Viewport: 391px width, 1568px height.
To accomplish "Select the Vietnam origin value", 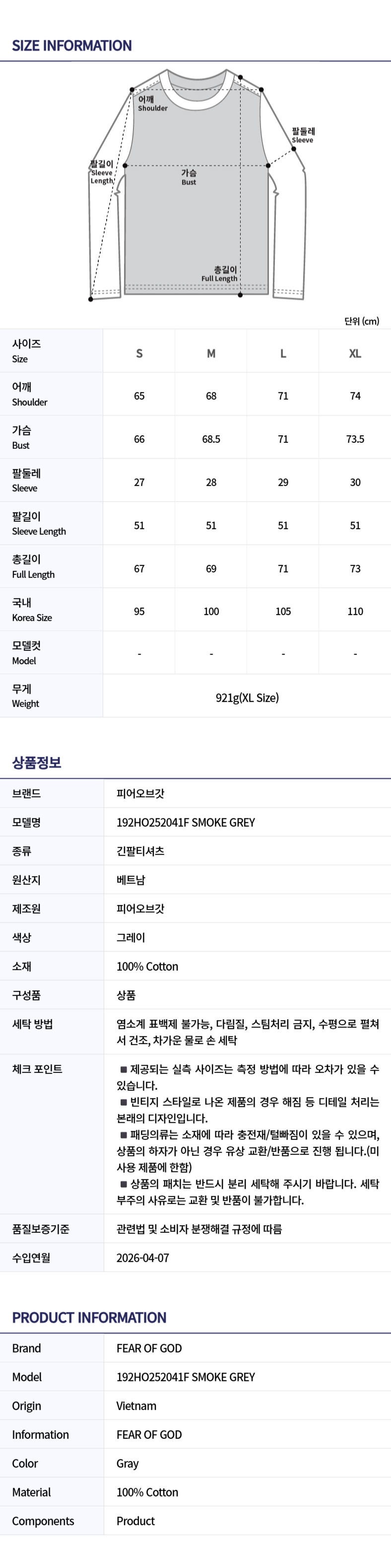I will point(136,1406).
